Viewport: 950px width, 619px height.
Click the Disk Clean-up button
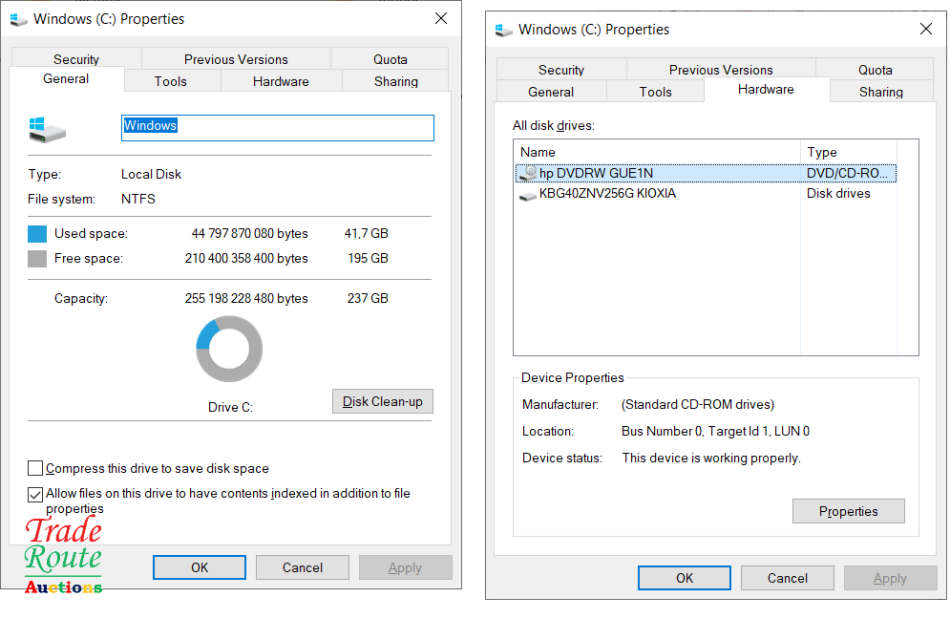[382, 402]
